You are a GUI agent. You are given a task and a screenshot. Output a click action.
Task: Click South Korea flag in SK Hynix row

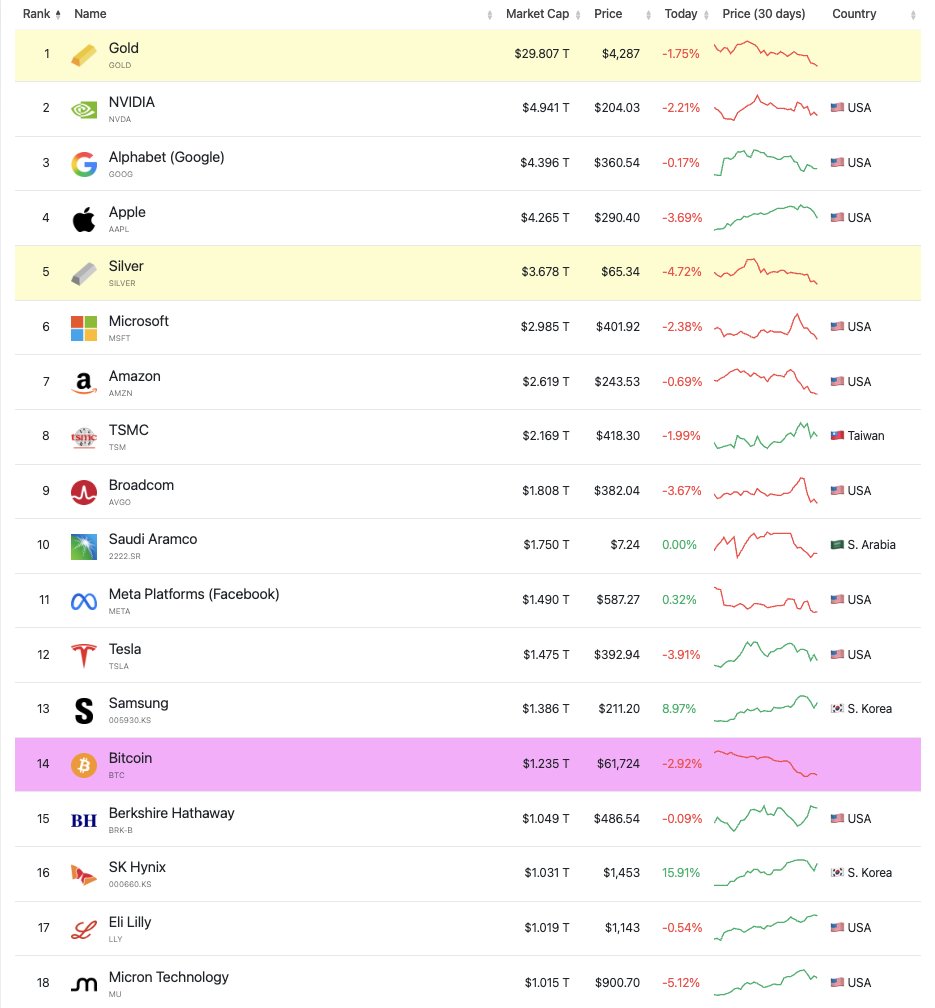(x=837, y=872)
